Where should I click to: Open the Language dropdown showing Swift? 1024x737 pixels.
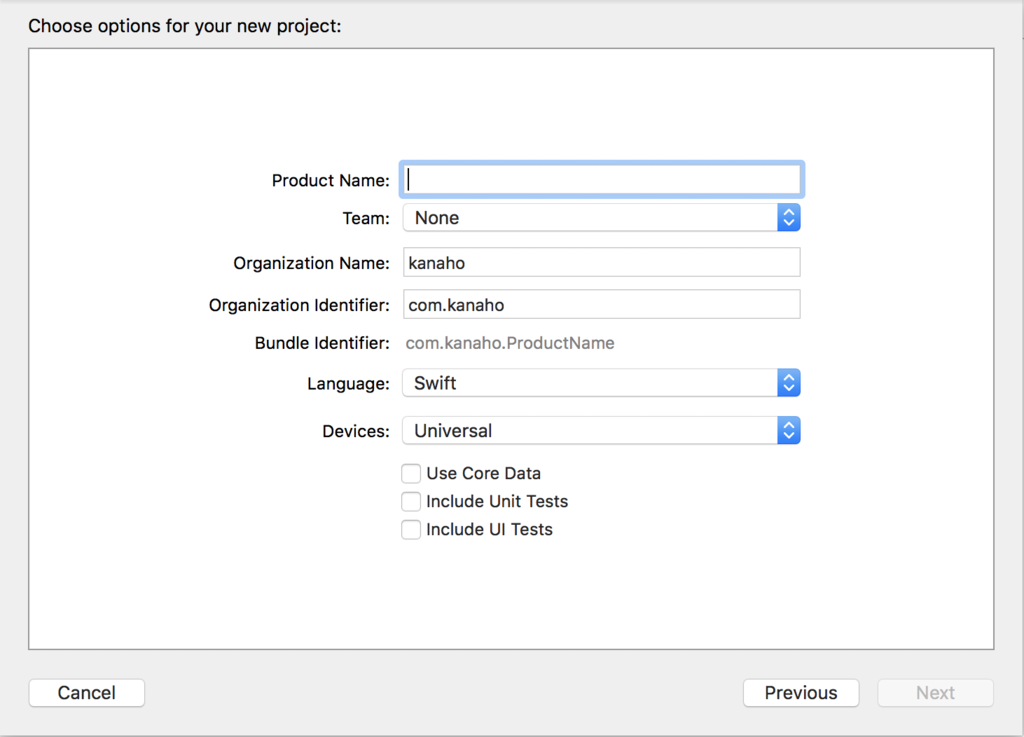click(x=590, y=383)
